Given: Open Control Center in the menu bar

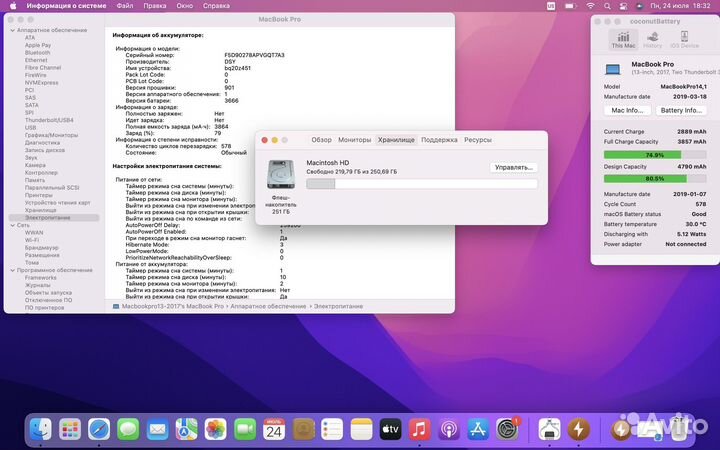Looking at the screenshot, I should point(623,6).
